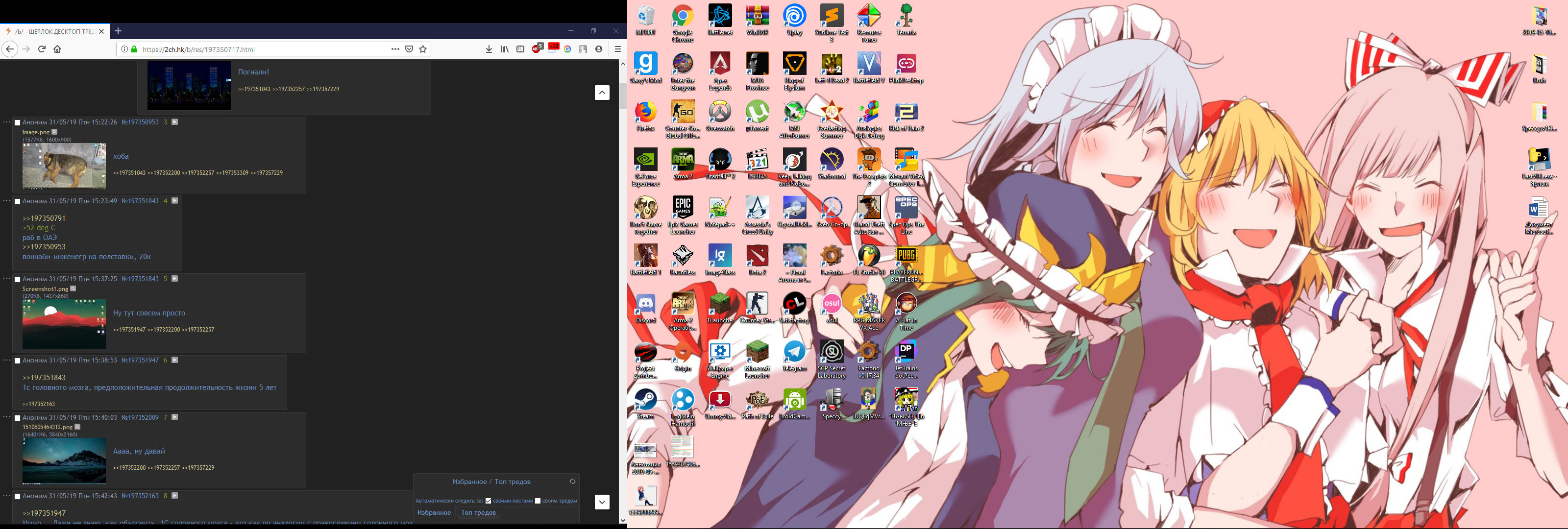Open the Recycle Bin on the desktop
Viewport: 1568px width, 529px height.
[x=645, y=20]
